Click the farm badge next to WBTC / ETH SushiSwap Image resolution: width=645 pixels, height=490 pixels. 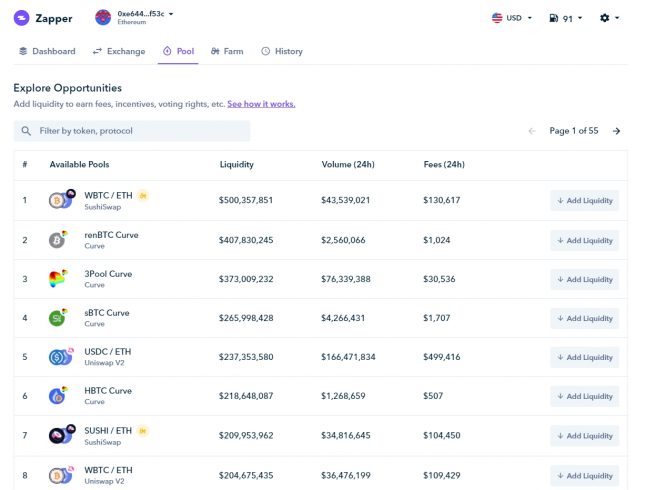pyautogui.click(x=143, y=196)
